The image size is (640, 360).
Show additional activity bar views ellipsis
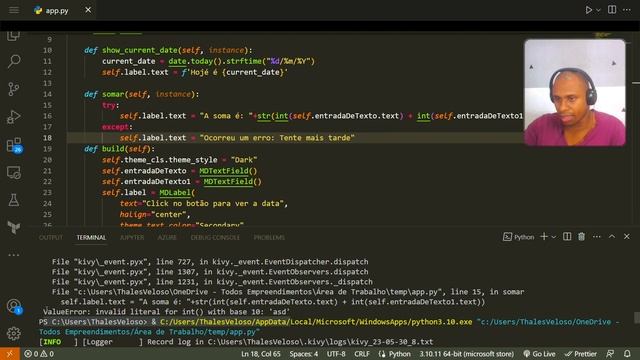pyautogui.click(x=14, y=255)
